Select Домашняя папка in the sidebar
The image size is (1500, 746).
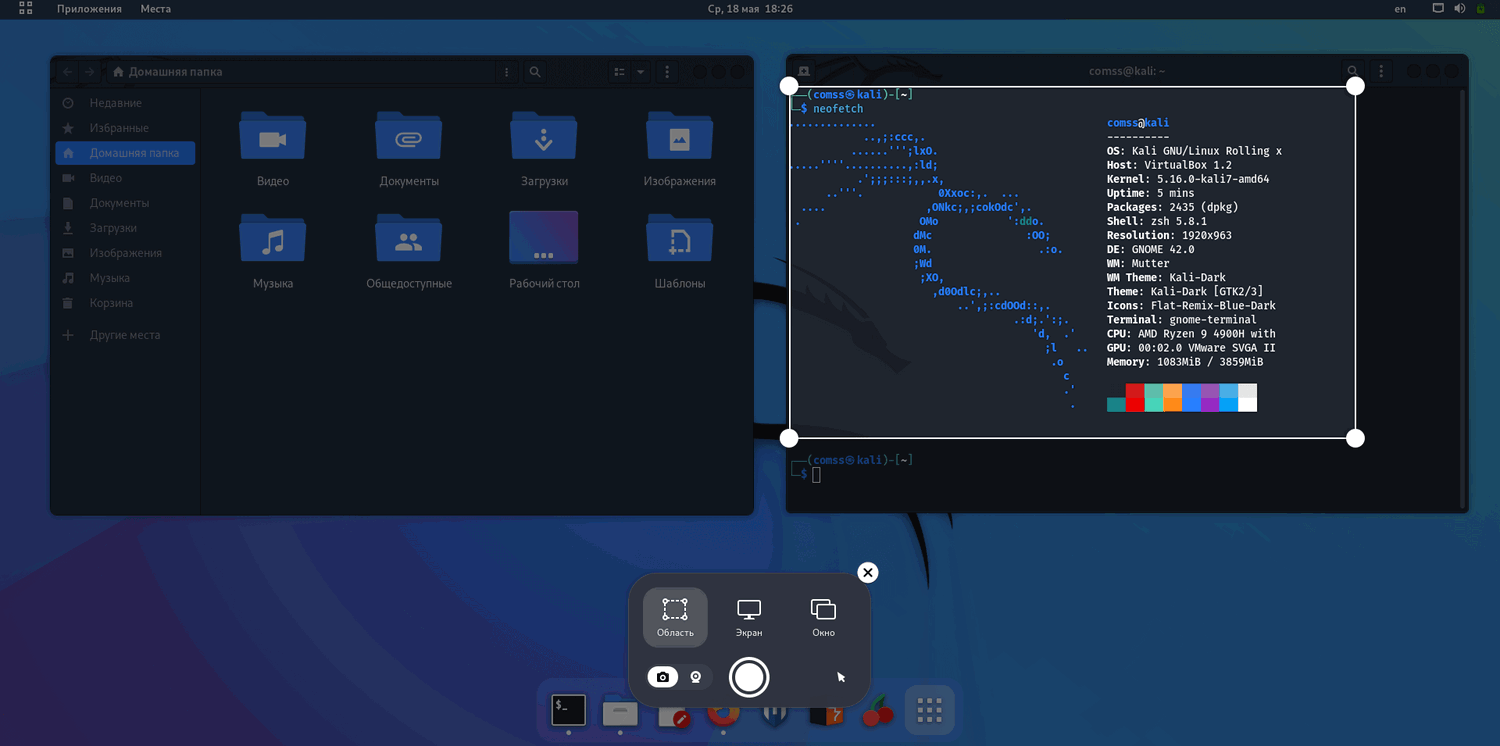tap(125, 153)
